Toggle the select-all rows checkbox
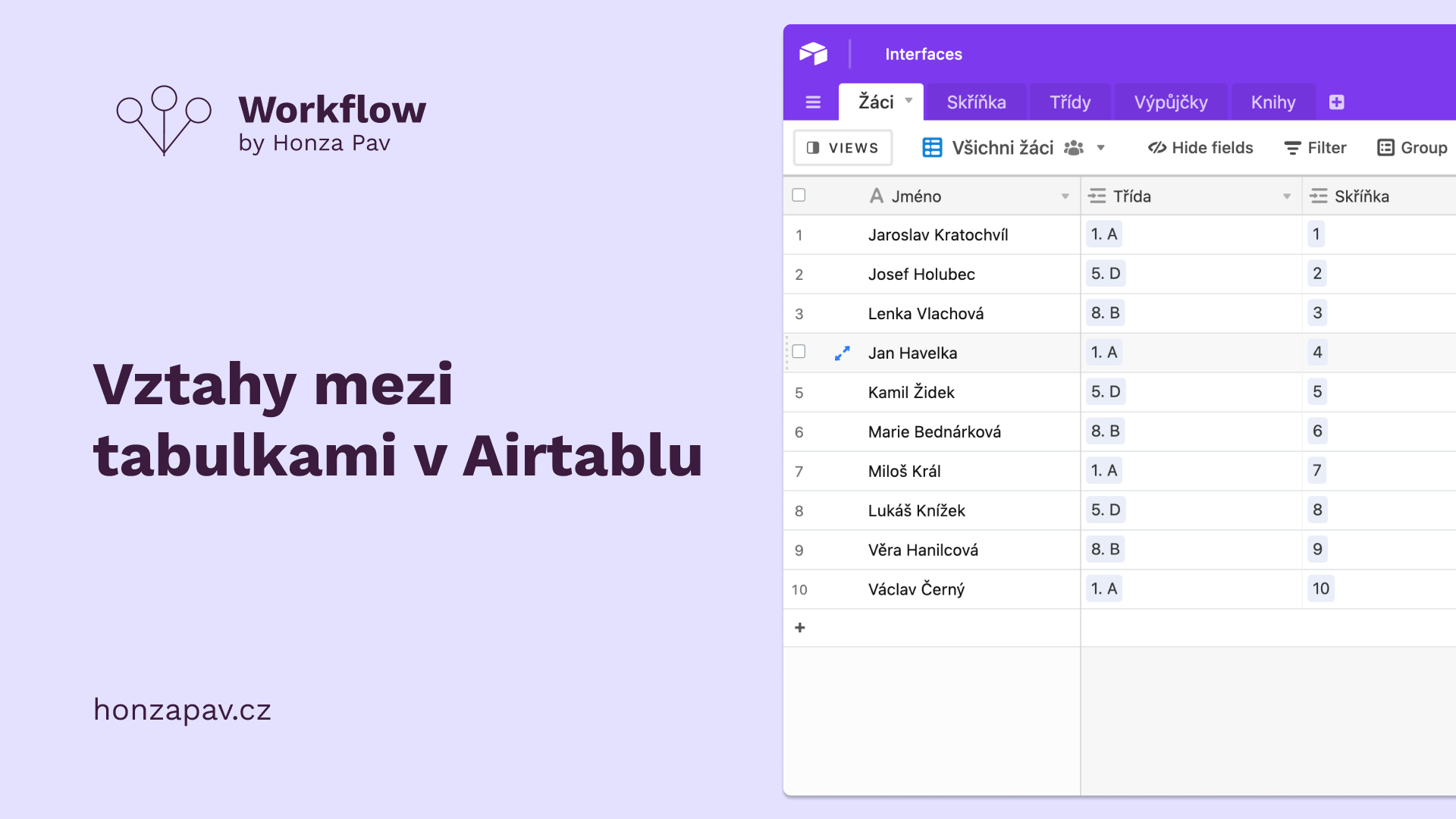The image size is (1456, 819). click(x=799, y=195)
